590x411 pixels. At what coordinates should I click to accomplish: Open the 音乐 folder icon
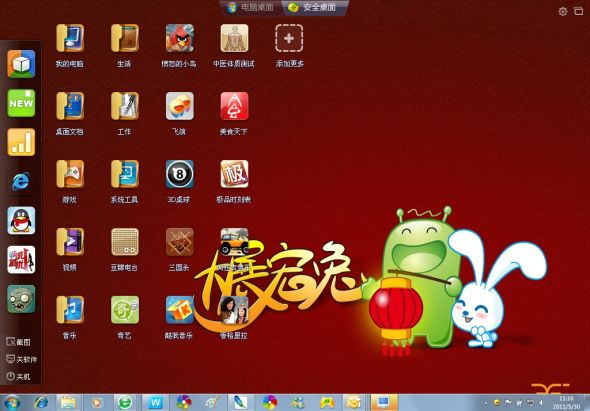coord(70,310)
